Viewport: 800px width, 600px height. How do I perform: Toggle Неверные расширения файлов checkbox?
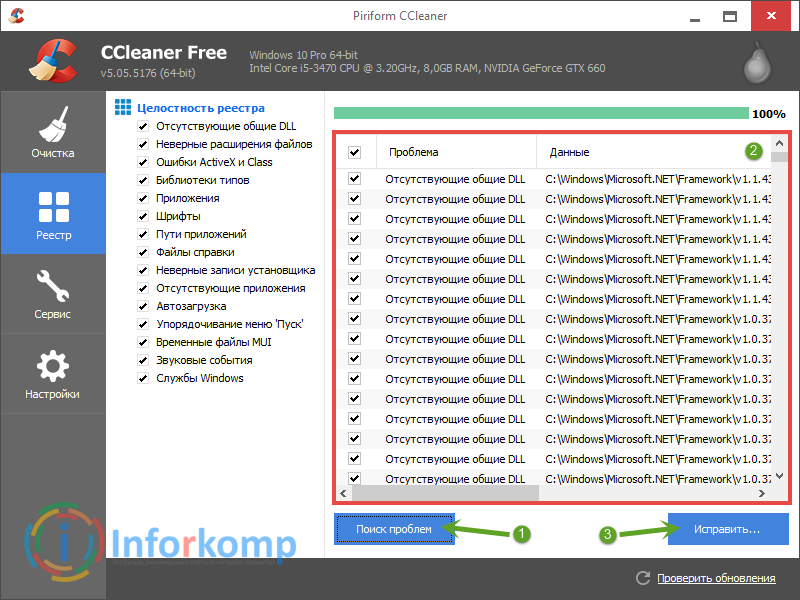click(143, 144)
